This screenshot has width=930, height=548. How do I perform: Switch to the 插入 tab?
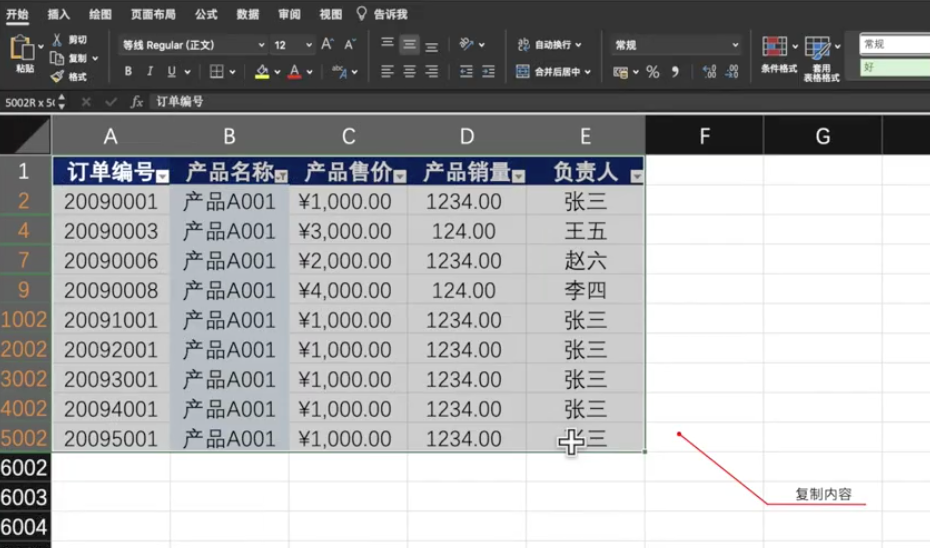[x=59, y=14]
